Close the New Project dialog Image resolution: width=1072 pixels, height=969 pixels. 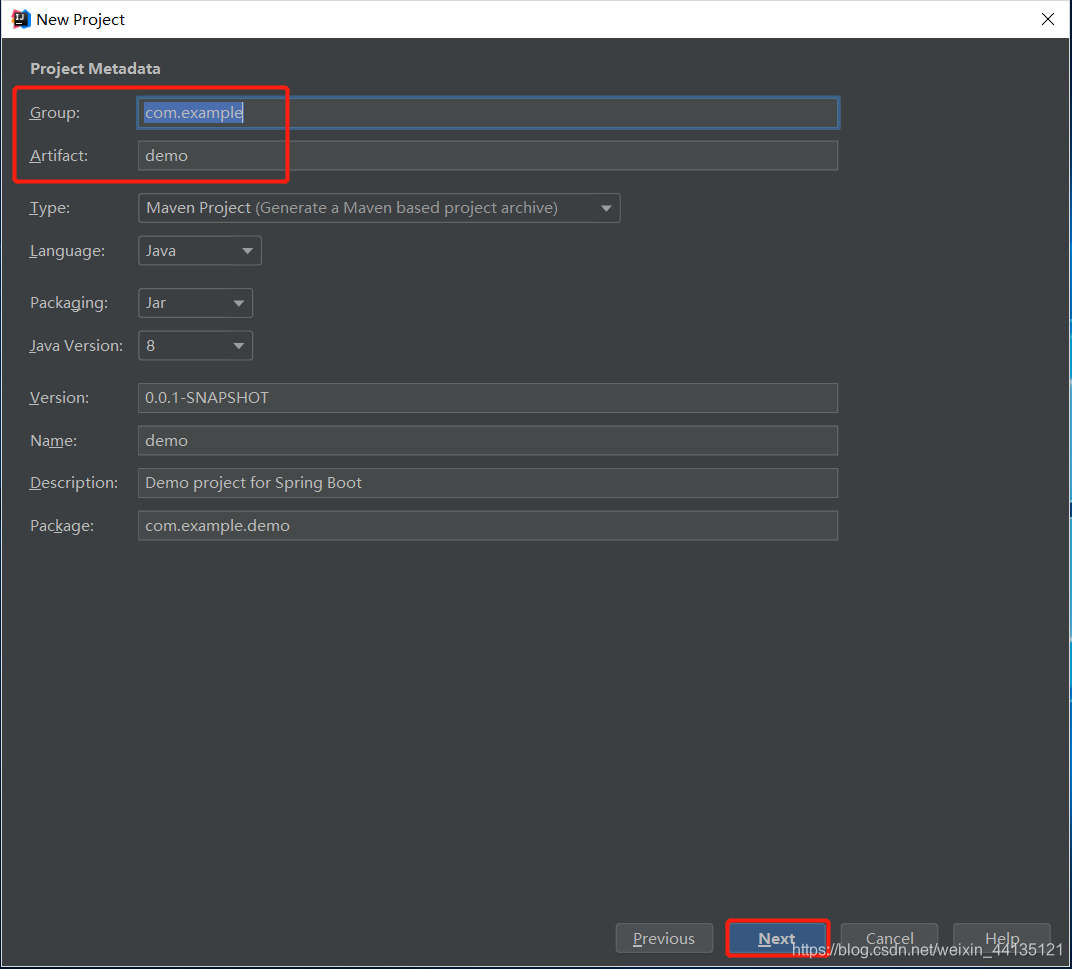point(1047,19)
